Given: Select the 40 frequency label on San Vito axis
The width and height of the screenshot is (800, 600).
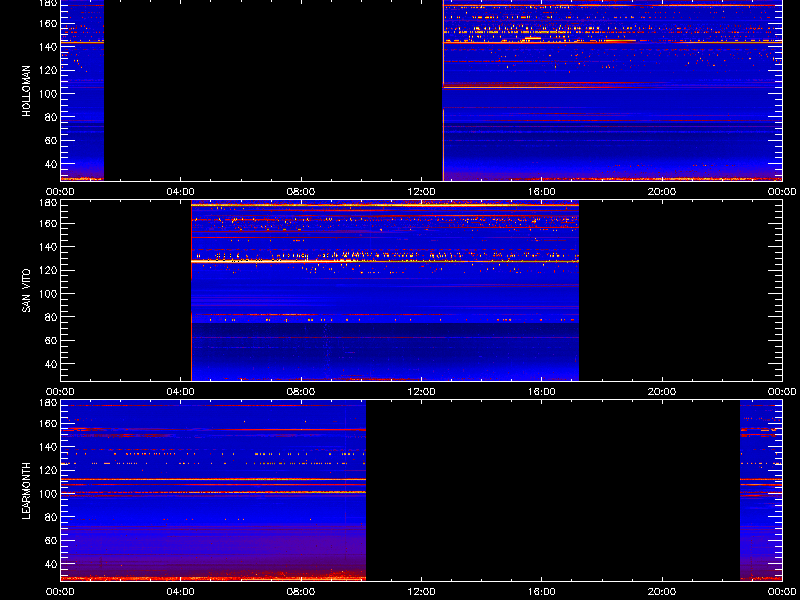Looking at the screenshot, I should click(51, 364).
